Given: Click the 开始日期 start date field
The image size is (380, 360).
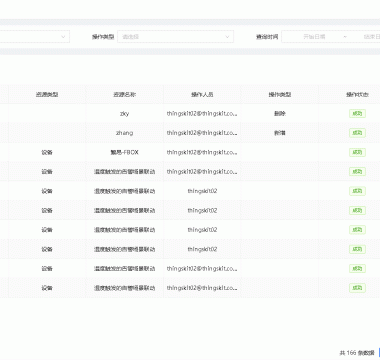Looking at the screenshot, I should coord(314,37).
